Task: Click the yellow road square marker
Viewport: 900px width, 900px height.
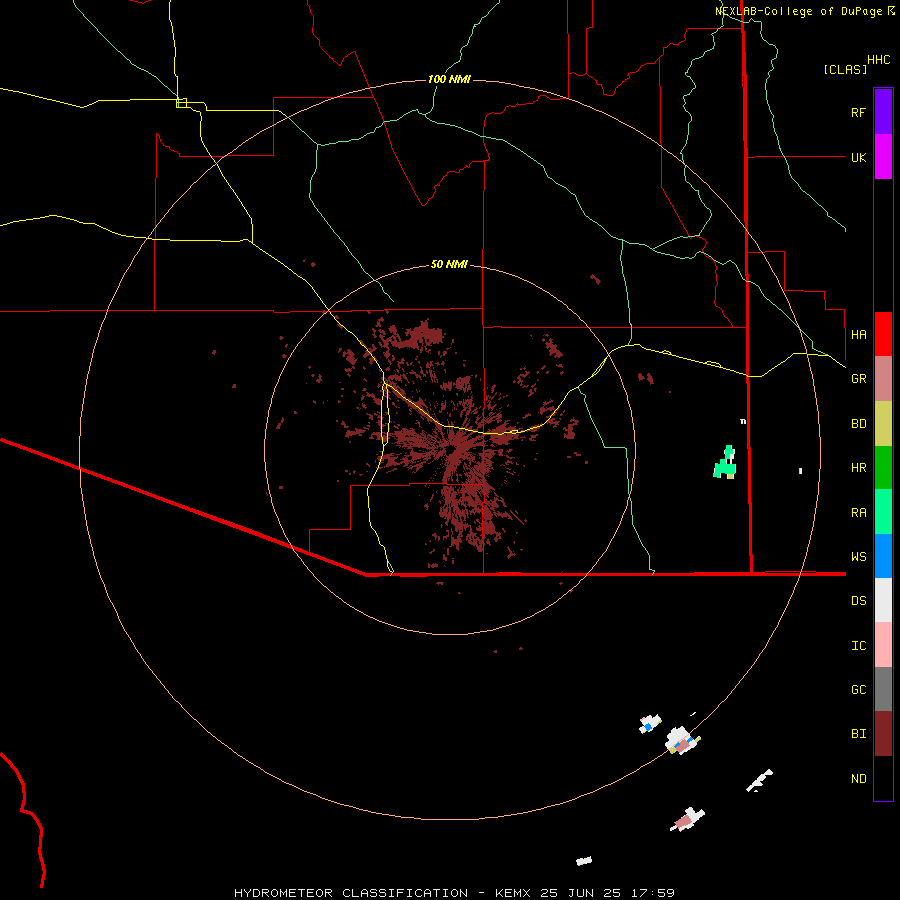Action: (x=181, y=103)
